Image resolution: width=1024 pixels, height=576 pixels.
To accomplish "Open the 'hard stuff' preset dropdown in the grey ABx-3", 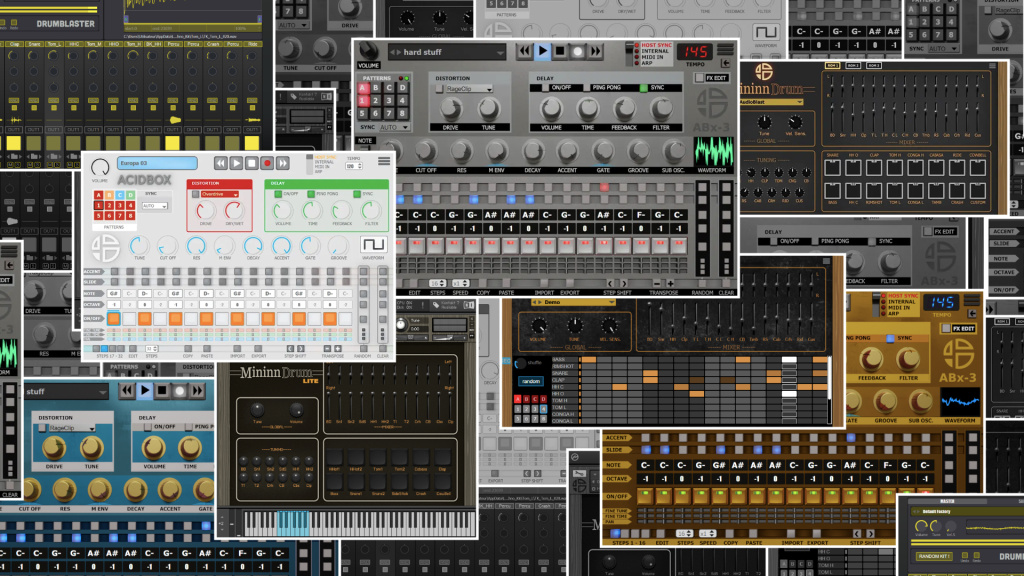I will point(447,52).
